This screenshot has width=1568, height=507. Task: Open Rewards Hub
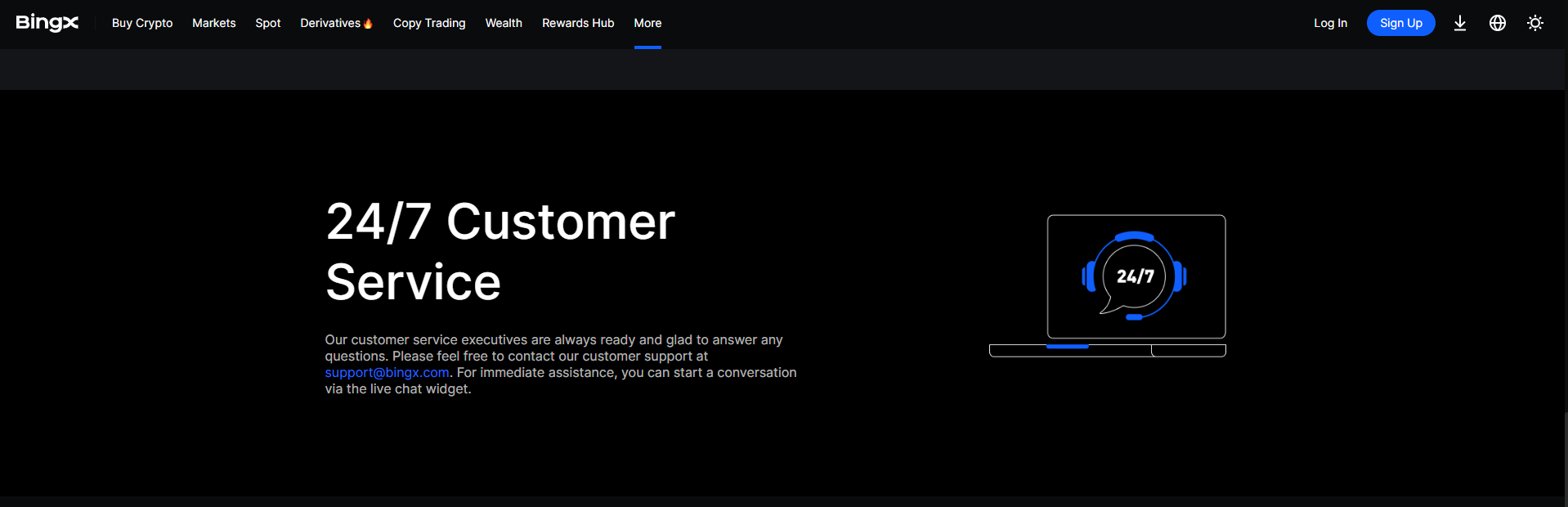(x=578, y=23)
